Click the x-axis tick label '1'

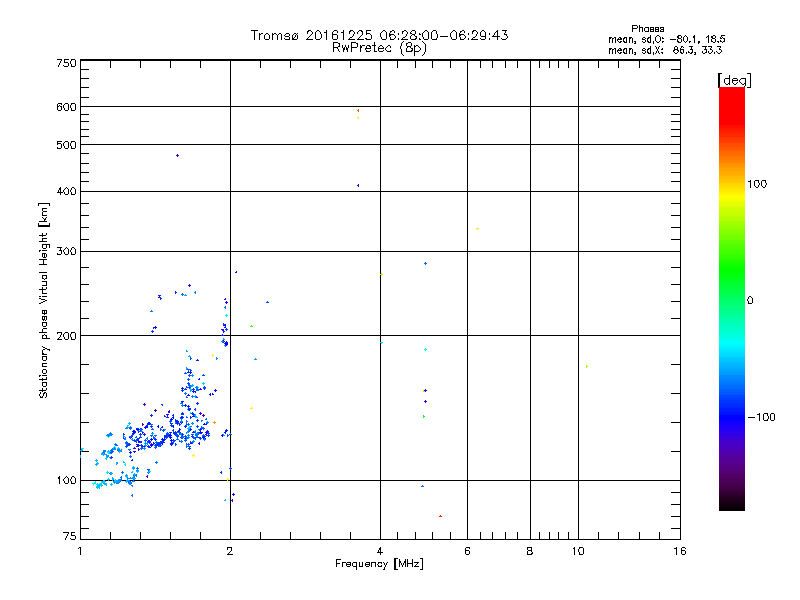80,551
